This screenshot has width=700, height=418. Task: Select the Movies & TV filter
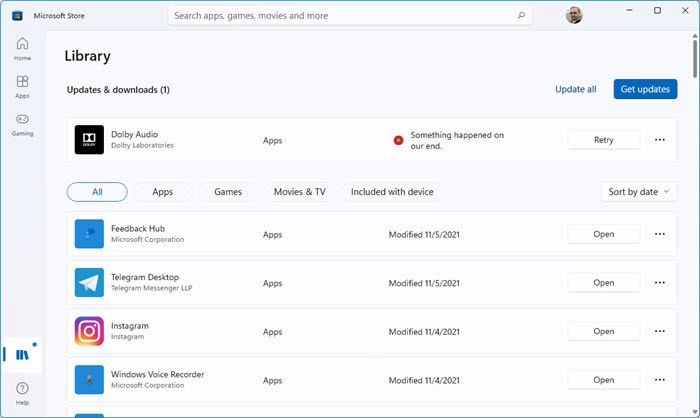[x=299, y=192]
